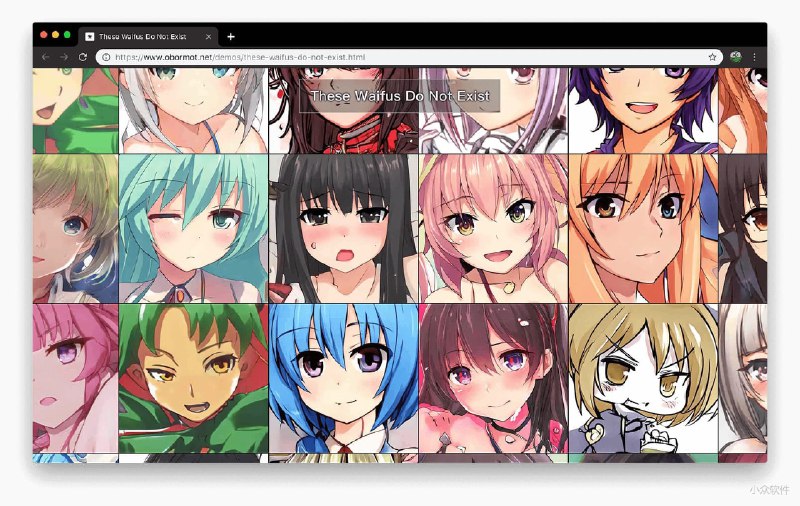
Task: Open the pink-haired smiling girl image
Action: tap(493, 228)
